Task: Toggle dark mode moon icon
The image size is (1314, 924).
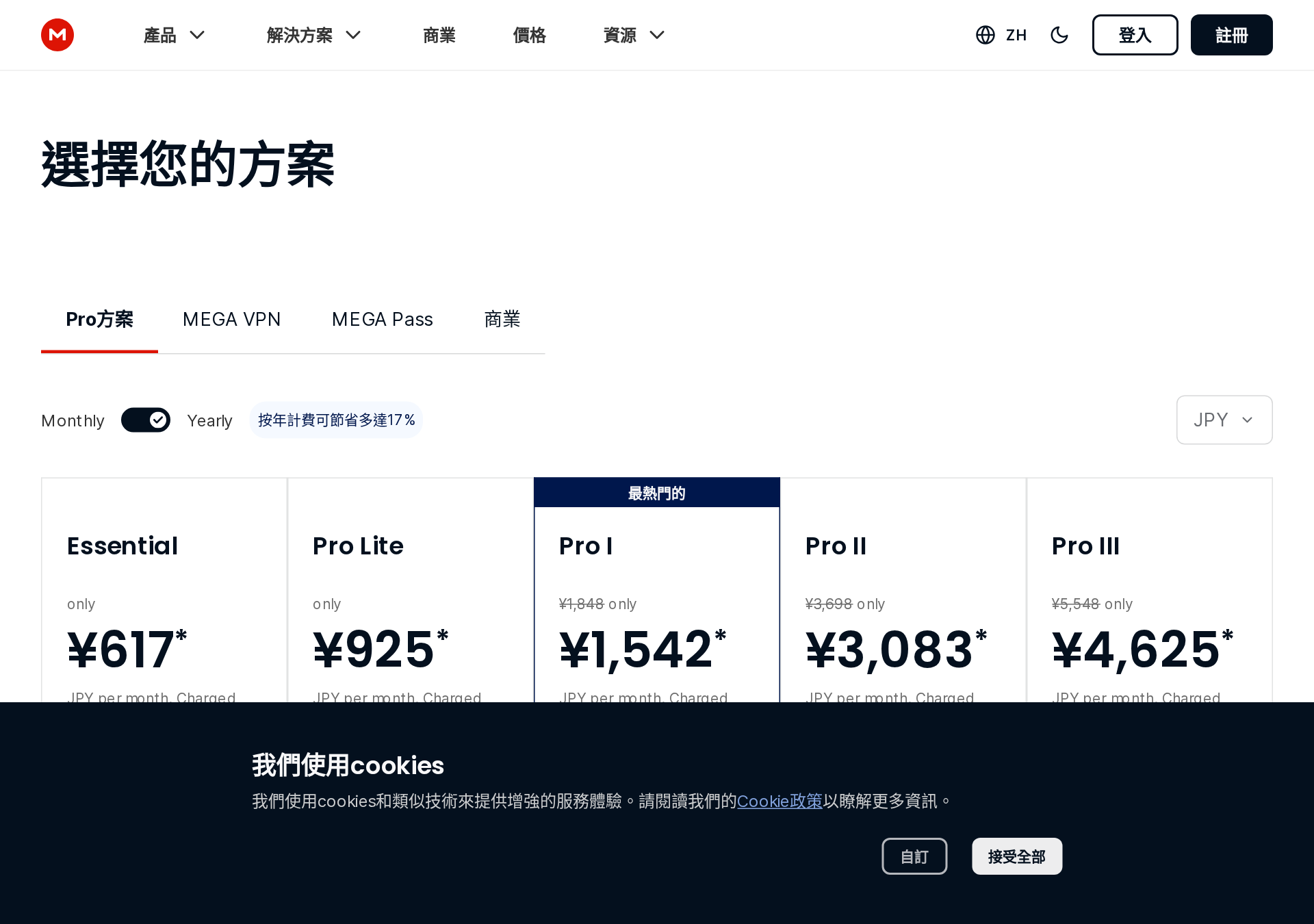Action: (x=1059, y=35)
